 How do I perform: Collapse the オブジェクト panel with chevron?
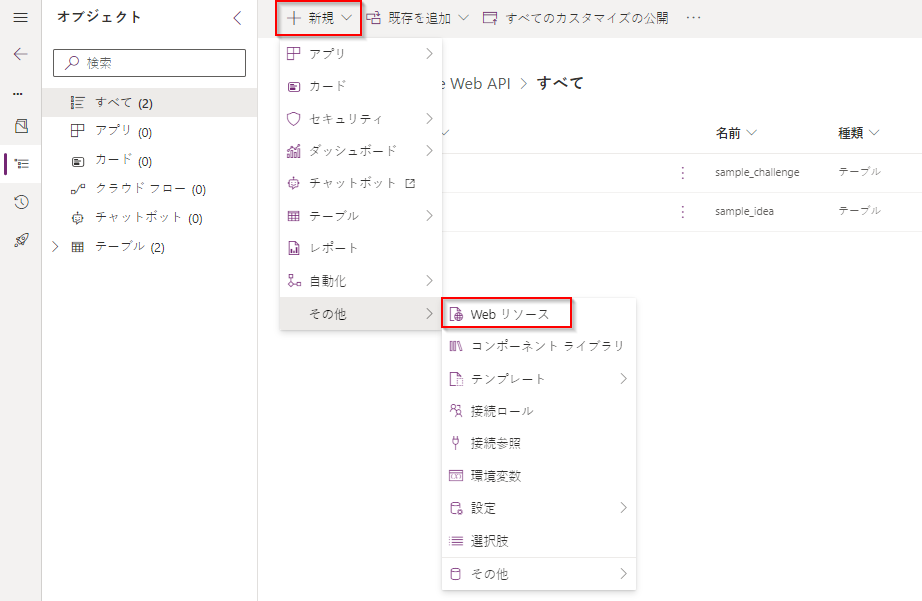[x=238, y=18]
